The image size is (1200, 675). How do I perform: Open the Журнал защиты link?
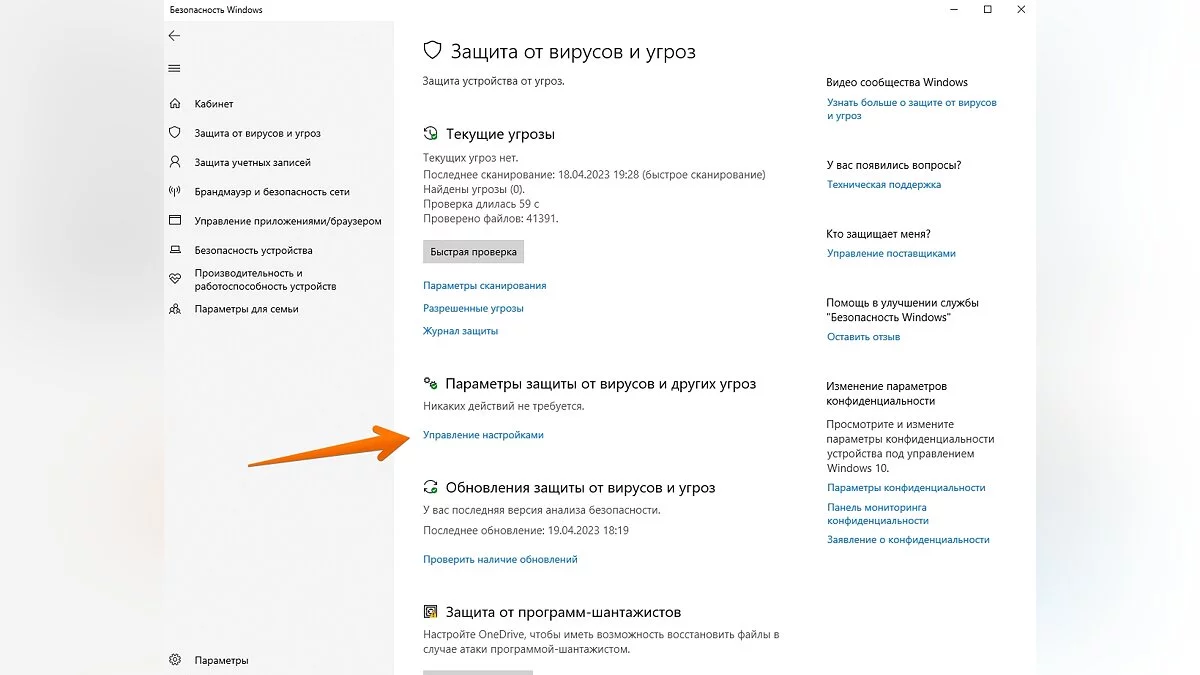pos(460,331)
